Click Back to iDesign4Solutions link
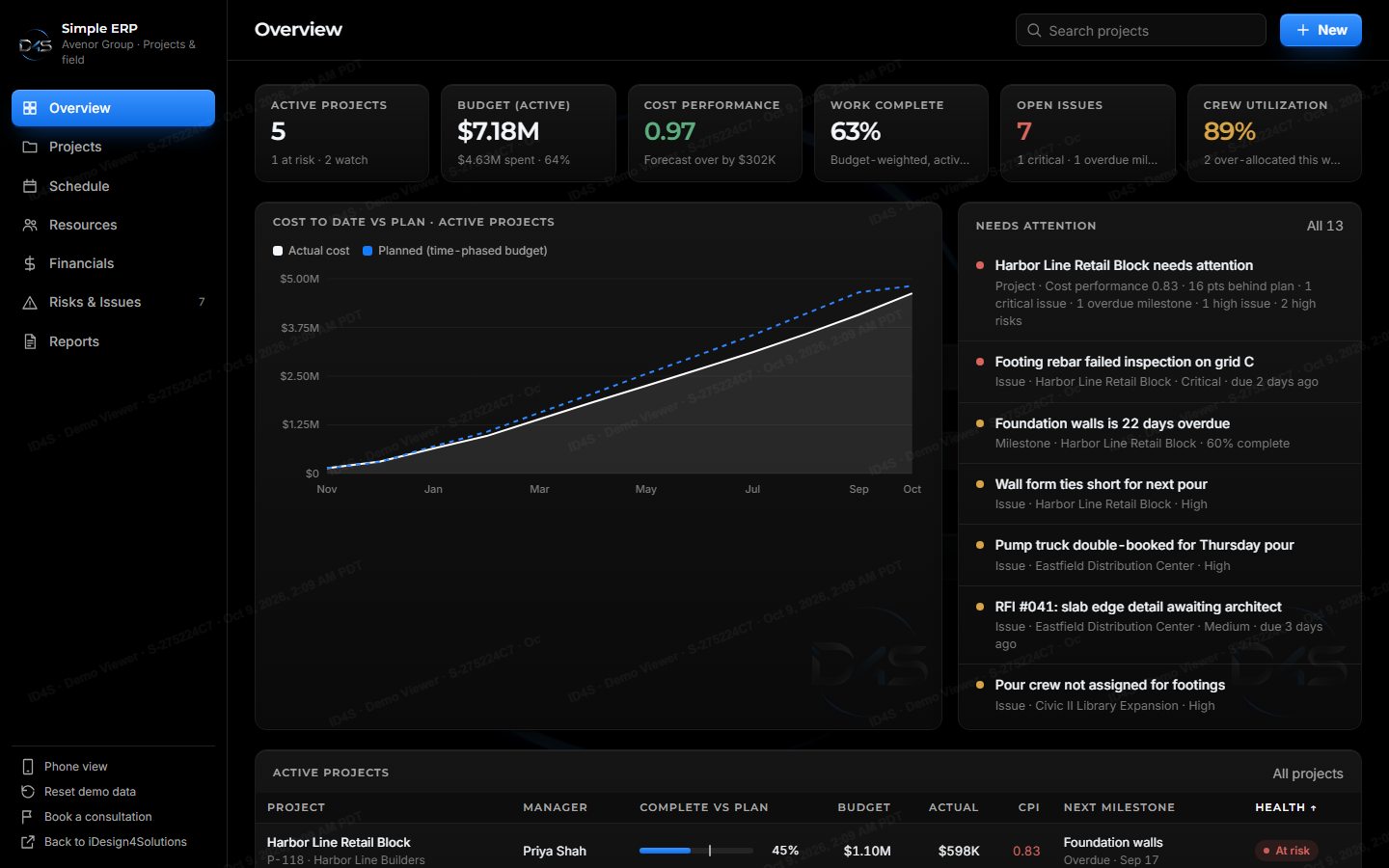Viewport: 1389px width, 868px height. point(113,842)
